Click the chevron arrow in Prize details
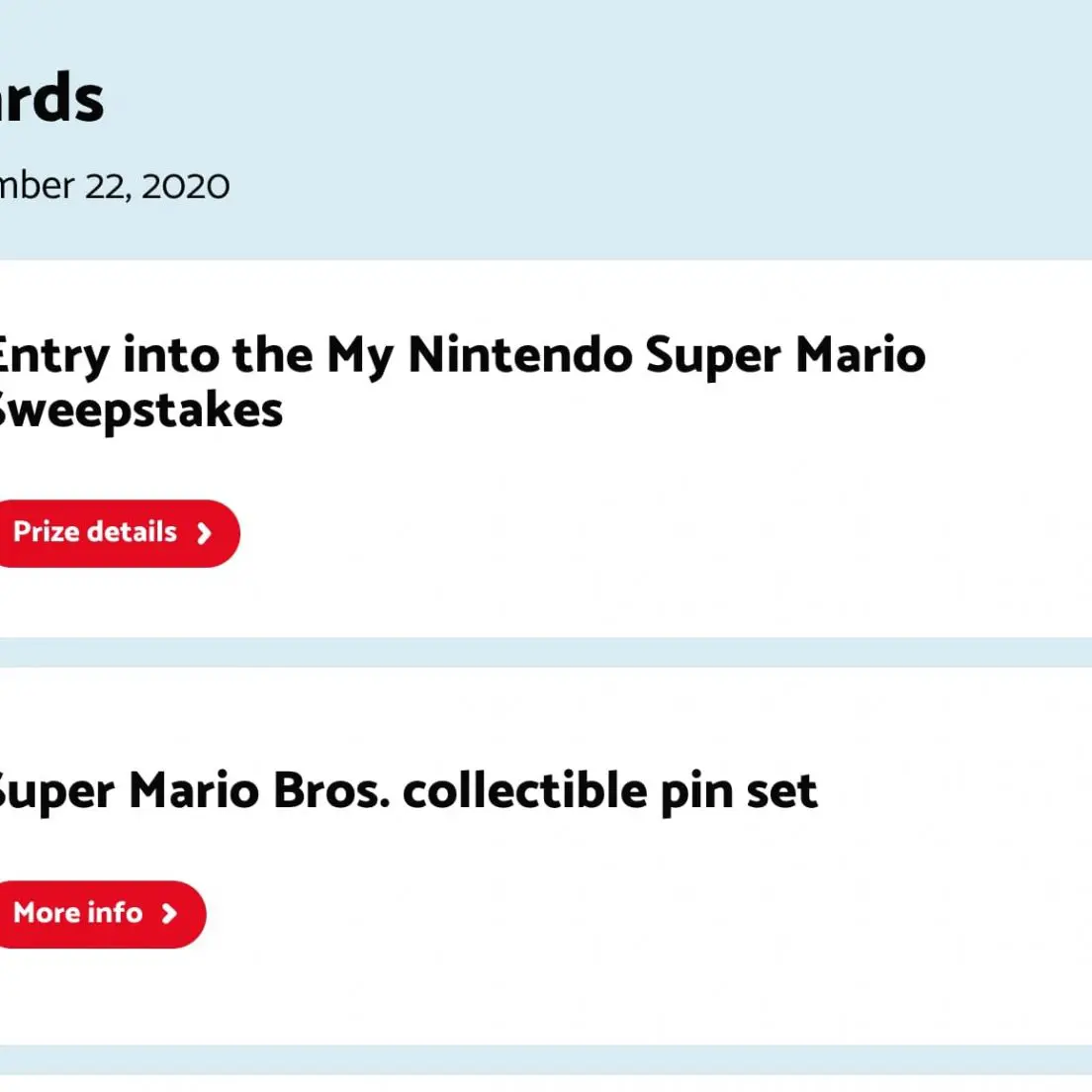Screen dimensions: 1092x1092 tap(204, 534)
